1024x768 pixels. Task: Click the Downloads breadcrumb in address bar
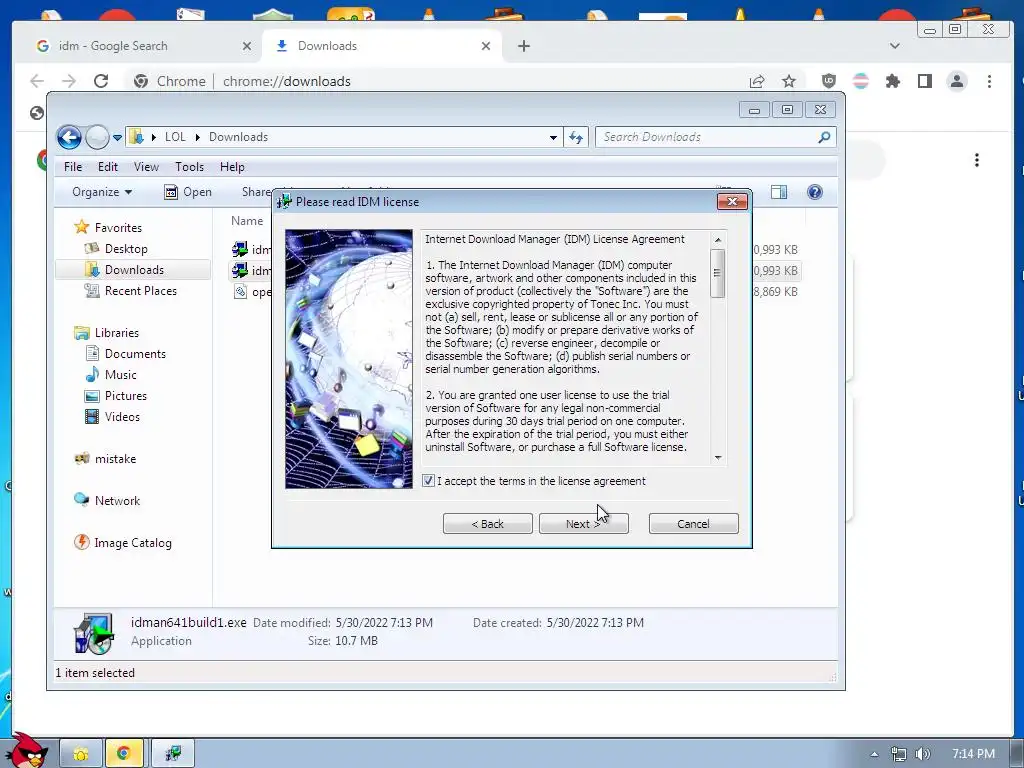coord(238,137)
